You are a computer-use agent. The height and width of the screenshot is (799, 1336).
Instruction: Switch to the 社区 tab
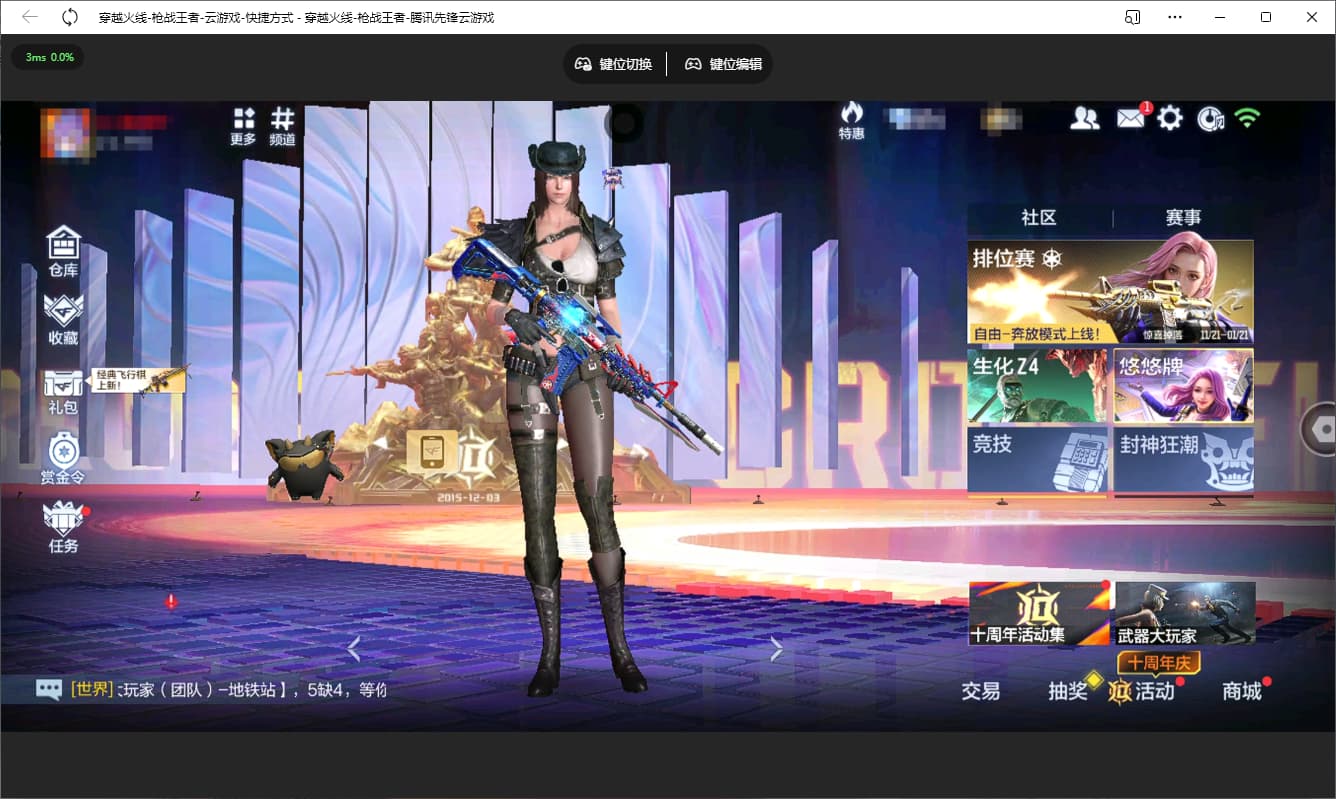[1039, 218]
